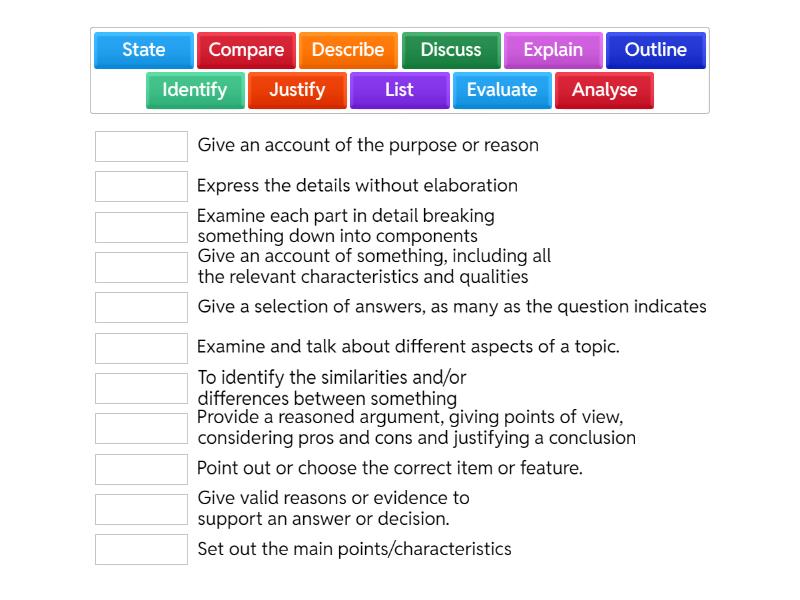Click empty slot for 'different aspects of a topic'
Image resolution: width=800 pixels, height=600 pixels.
coord(141,348)
